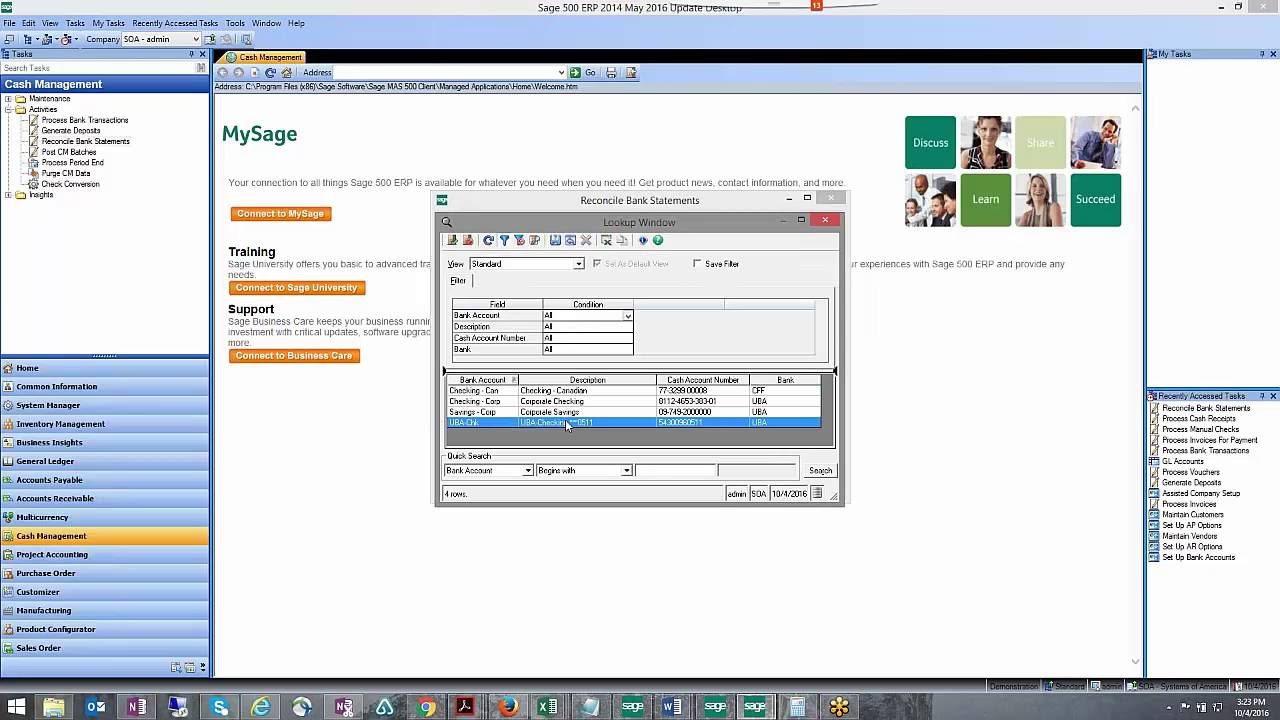
Task: Click the first select-and-return icon in Lookup toolbar
Action: coord(453,240)
